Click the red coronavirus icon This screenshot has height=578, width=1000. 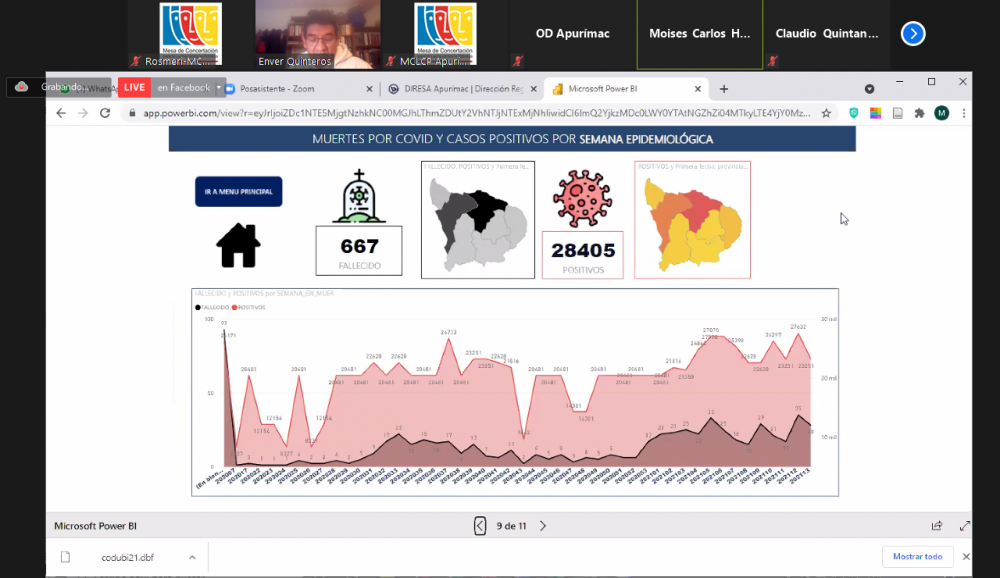point(581,197)
